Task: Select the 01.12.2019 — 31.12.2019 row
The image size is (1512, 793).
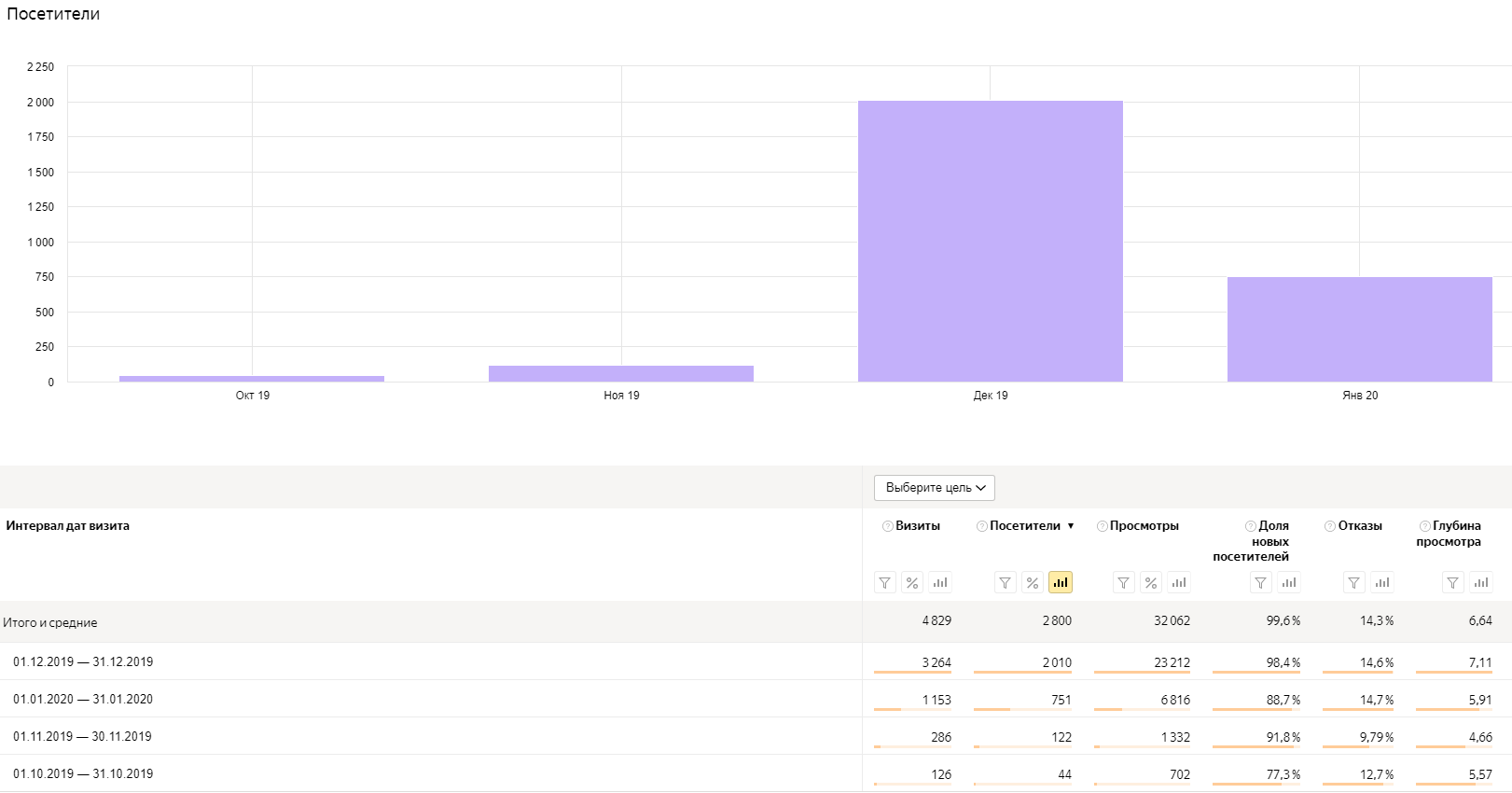Action: [x=83, y=662]
